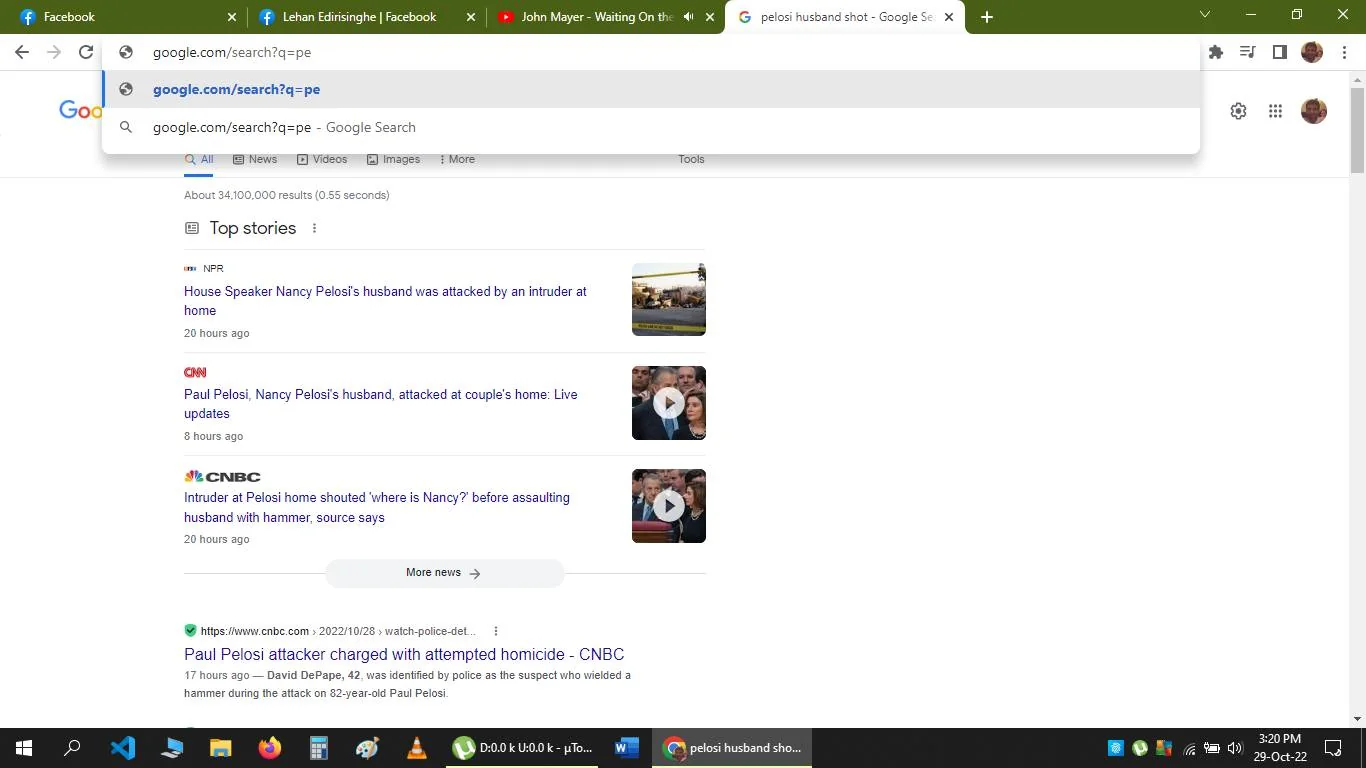1366x768 pixels.
Task: Open the tab search chevron
Action: click(x=1205, y=15)
